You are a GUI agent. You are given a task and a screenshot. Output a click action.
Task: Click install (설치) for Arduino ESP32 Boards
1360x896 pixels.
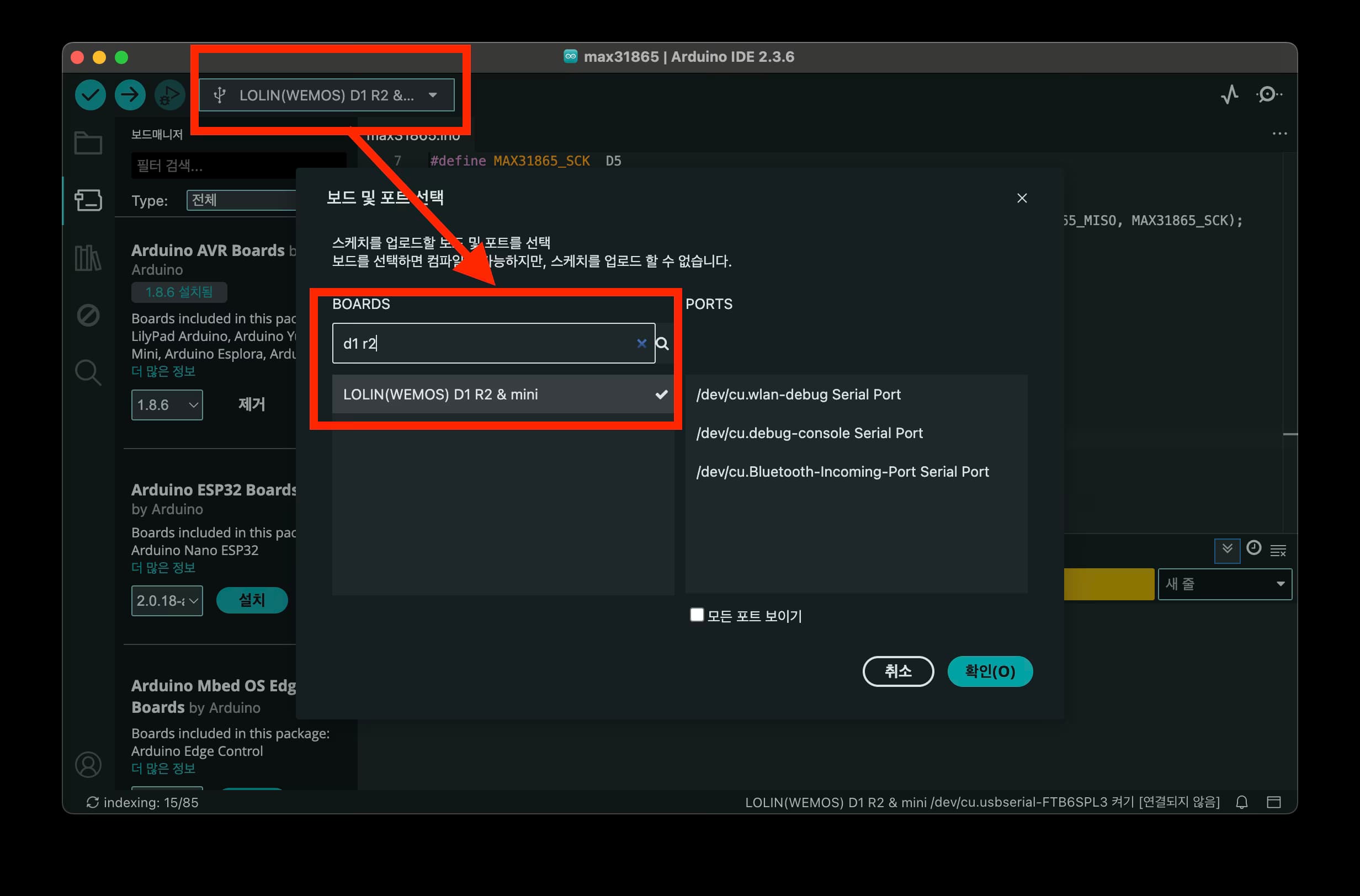pos(252,600)
